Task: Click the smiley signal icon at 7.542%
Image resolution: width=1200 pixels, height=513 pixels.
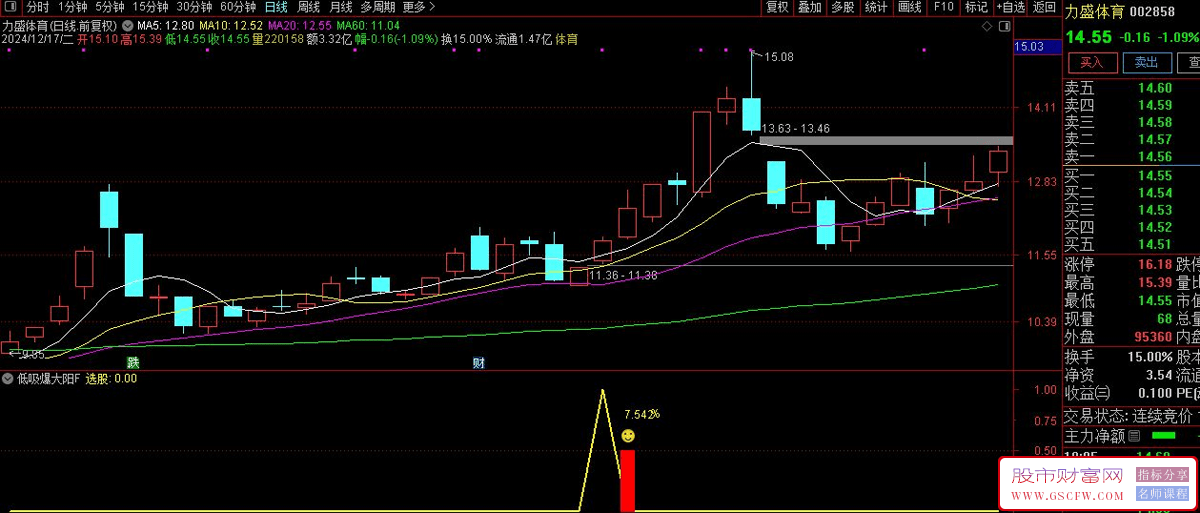Action: [628, 436]
